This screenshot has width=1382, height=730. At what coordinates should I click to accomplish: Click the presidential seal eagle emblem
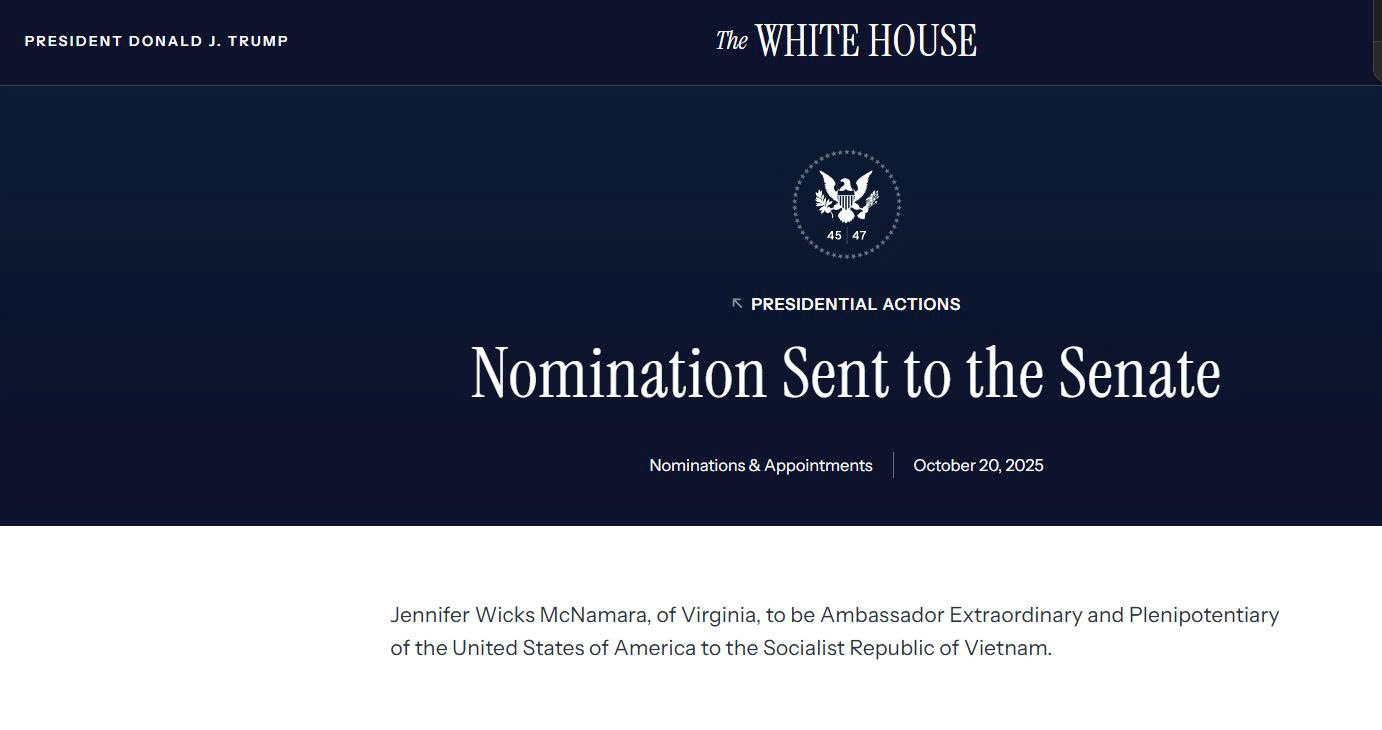[846, 195]
